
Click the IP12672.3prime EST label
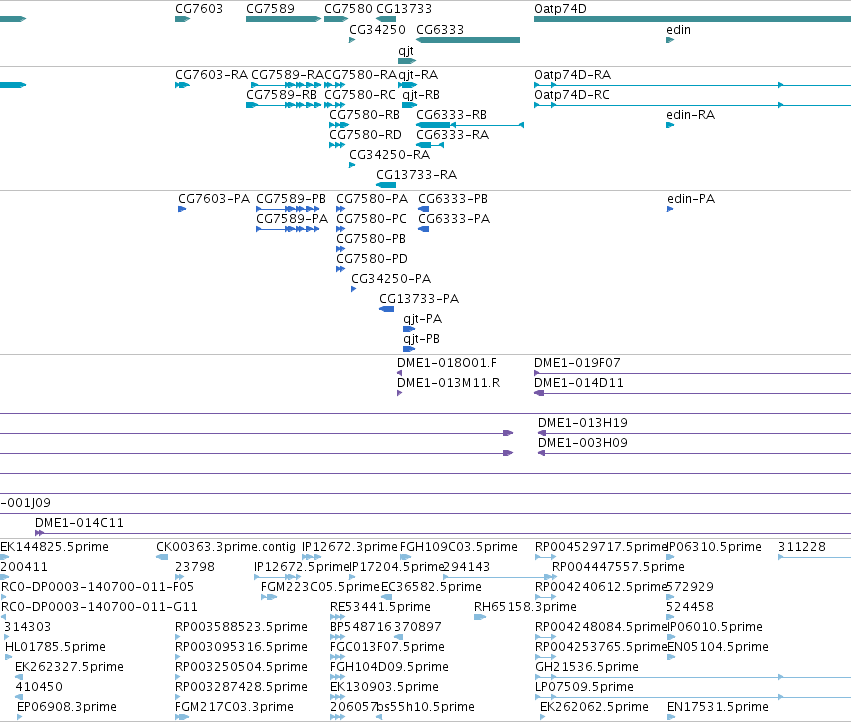(x=350, y=547)
